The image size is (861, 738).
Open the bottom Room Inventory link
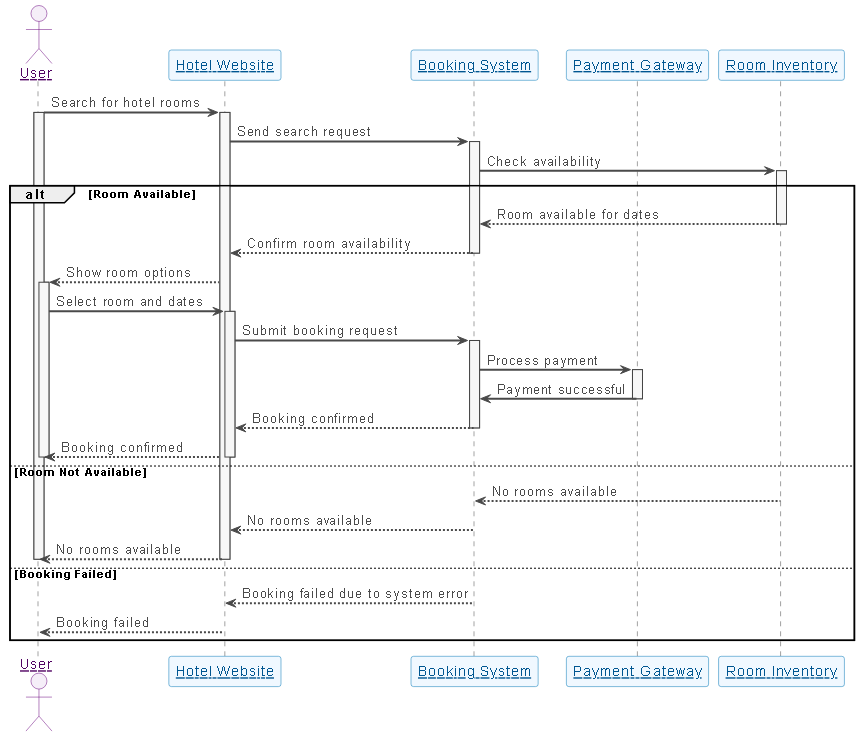pos(781,672)
